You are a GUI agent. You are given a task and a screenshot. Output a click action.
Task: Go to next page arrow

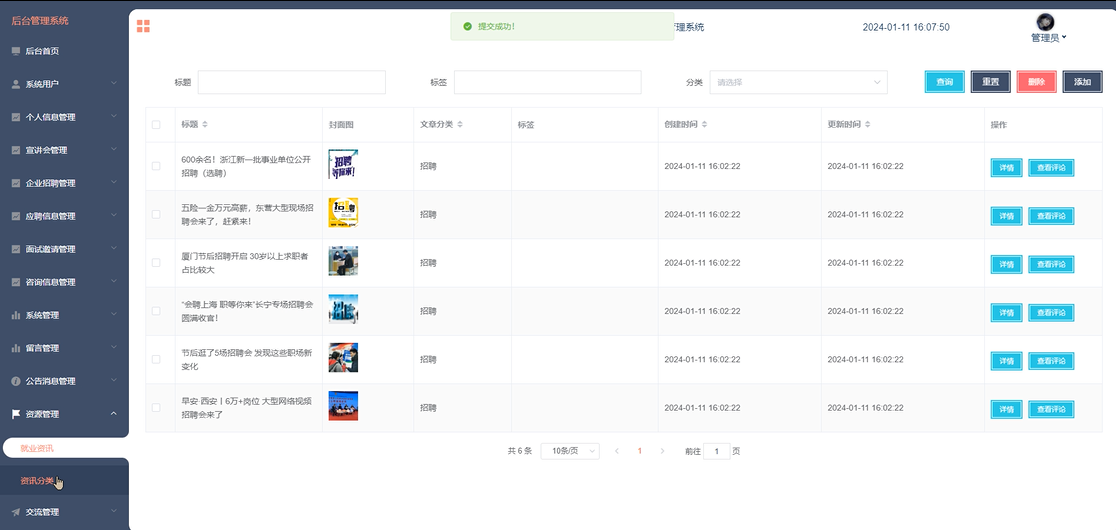pyautogui.click(x=663, y=451)
